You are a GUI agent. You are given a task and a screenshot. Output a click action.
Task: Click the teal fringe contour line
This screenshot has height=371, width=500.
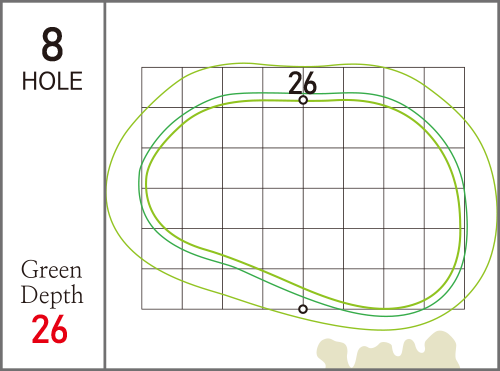(x=139, y=183)
